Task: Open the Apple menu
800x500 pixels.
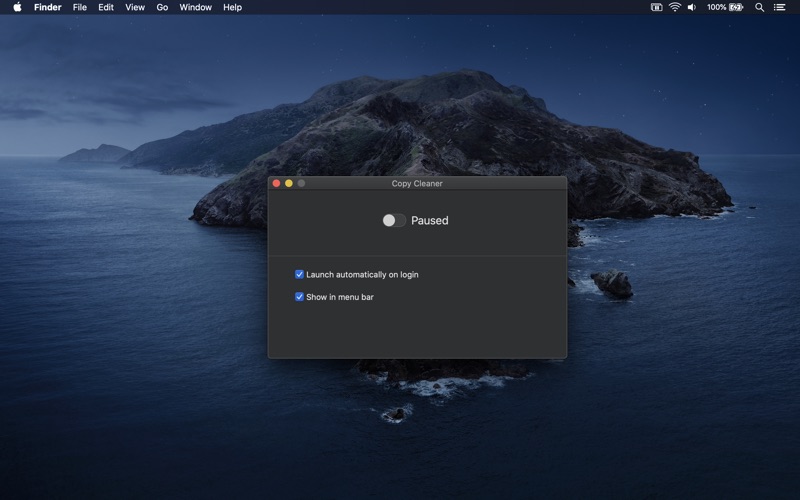Action: pos(17,7)
